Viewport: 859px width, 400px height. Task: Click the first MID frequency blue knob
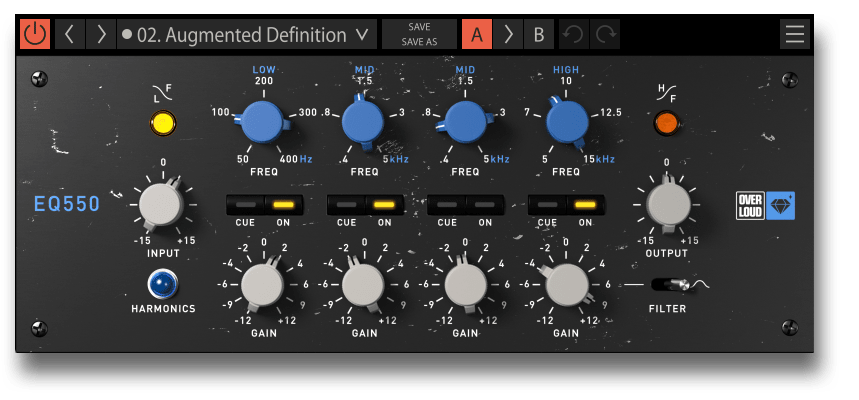[x=363, y=122]
